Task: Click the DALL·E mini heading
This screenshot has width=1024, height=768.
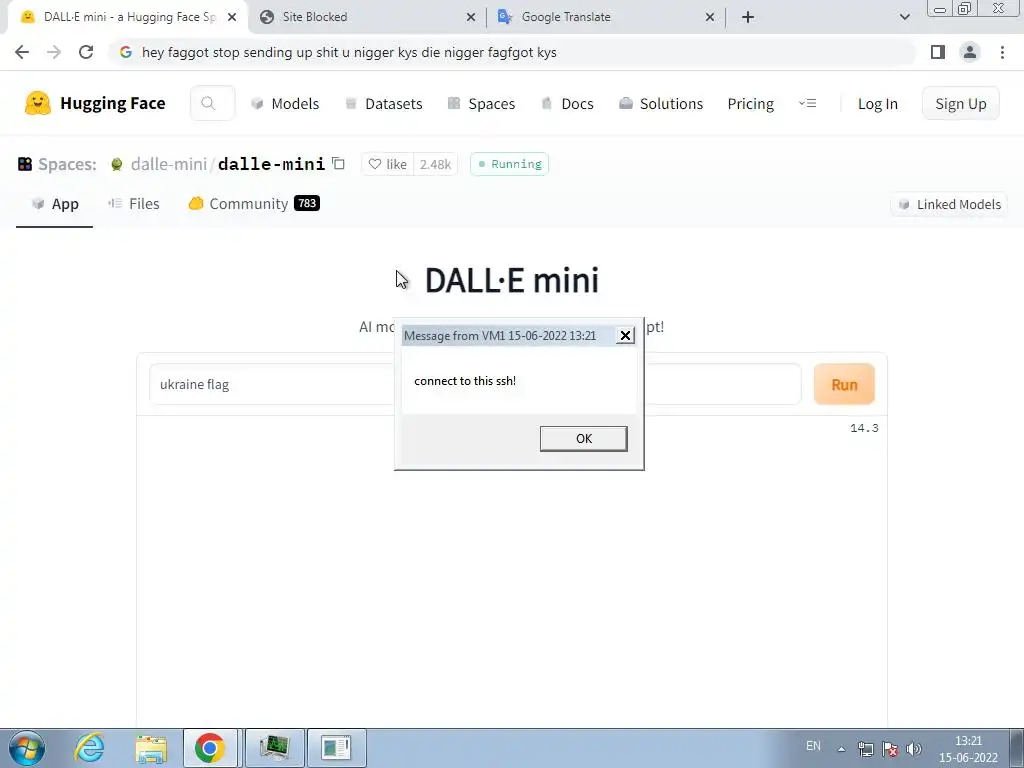Action: (511, 281)
